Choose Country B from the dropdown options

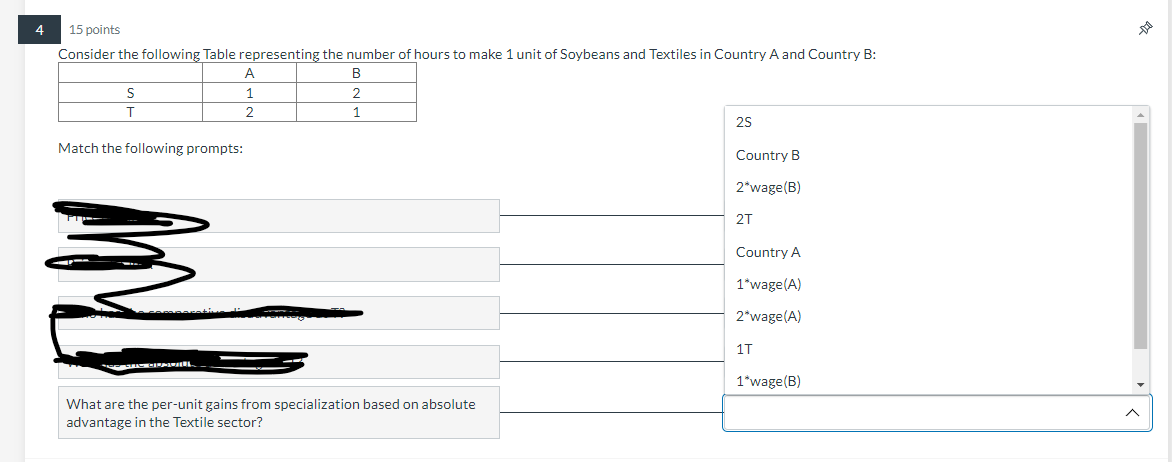pos(930,155)
